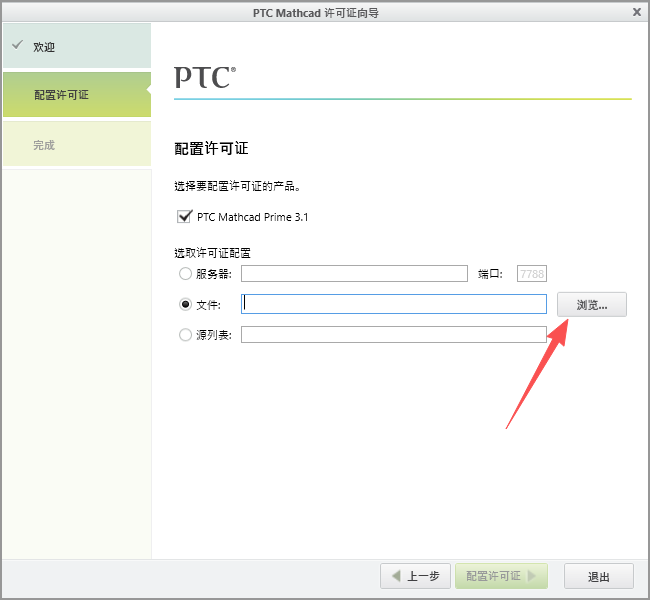
Task: Open the 欢迎 step in sidebar
Action: (x=77, y=46)
